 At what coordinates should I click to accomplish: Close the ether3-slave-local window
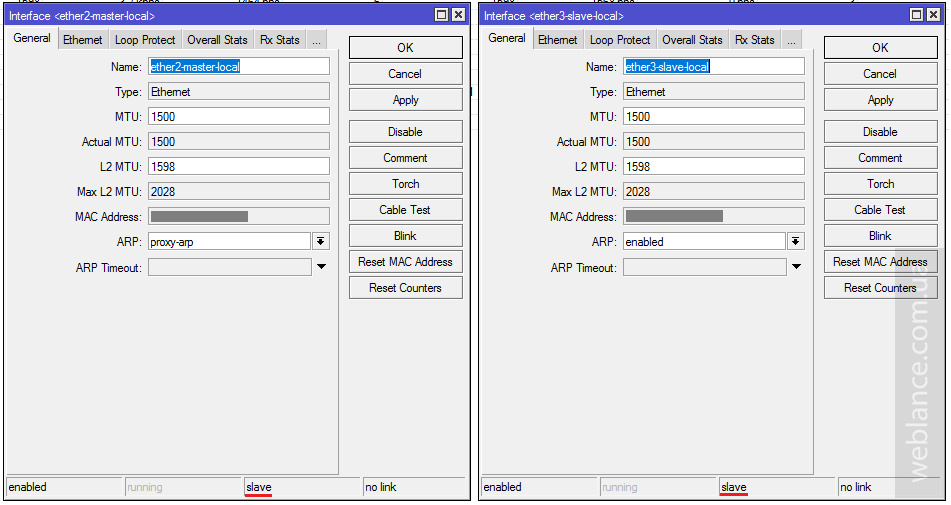click(x=933, y=15)
